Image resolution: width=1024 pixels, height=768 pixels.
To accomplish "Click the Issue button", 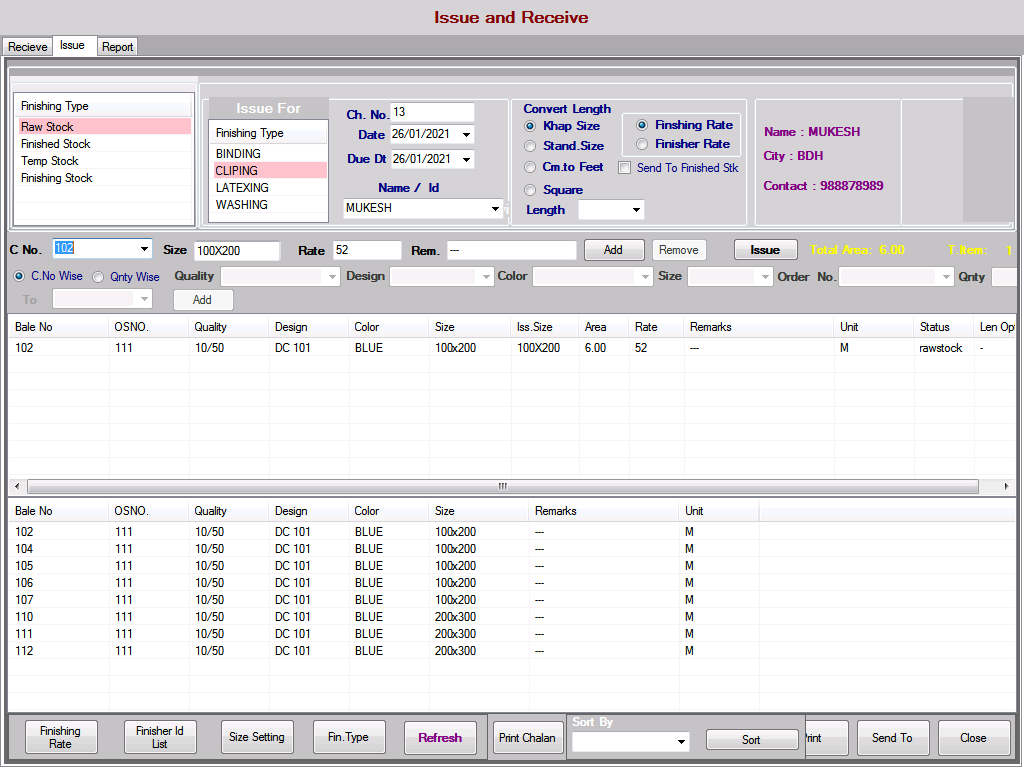I will click(x=765, y=250).
